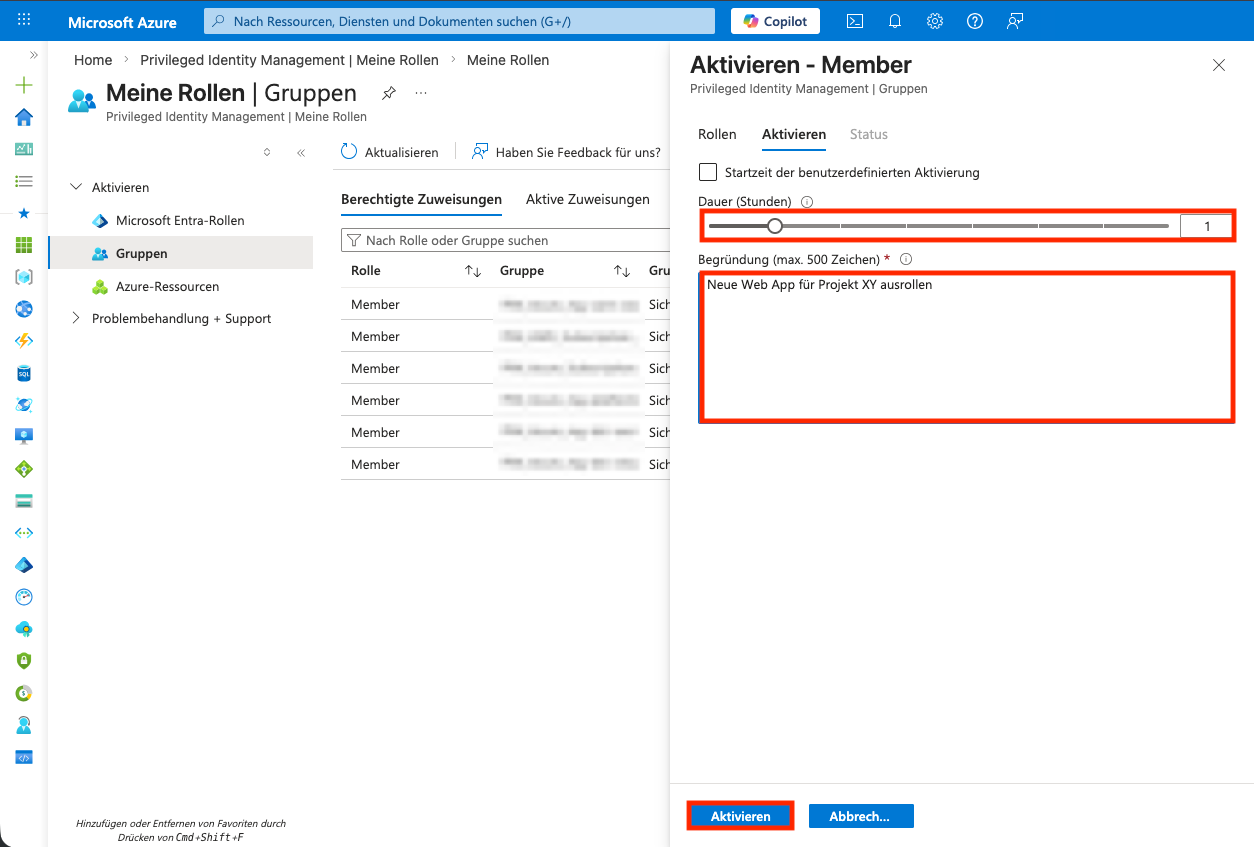Click the Copilot button
The width and height of the screenshot is (1254, 847).
(776, 21)
